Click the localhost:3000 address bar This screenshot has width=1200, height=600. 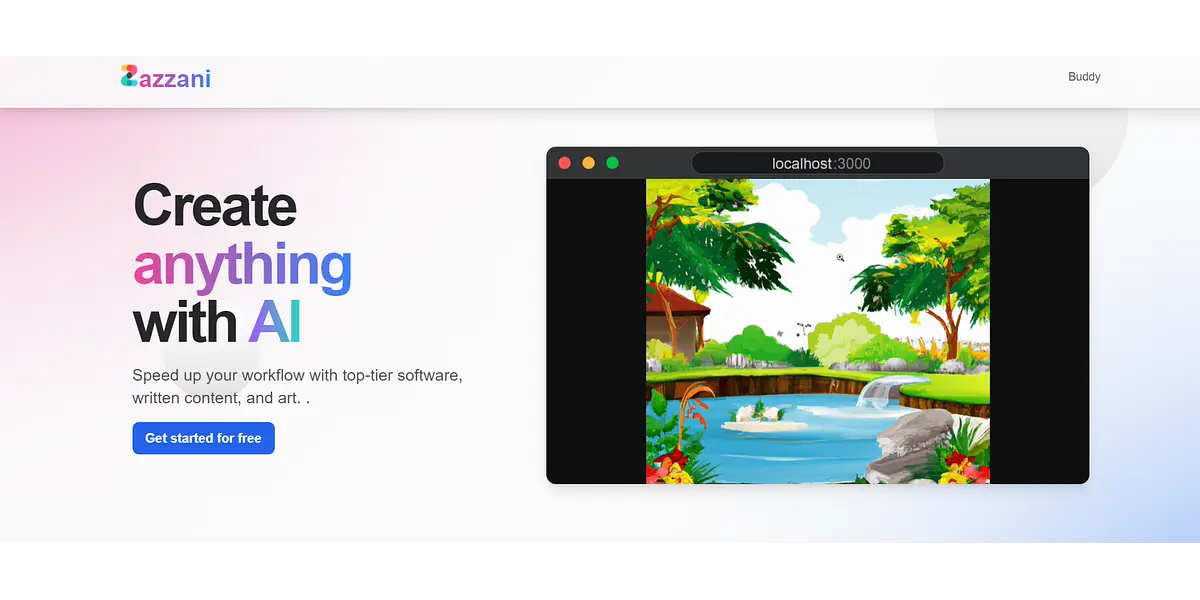pos(817,163)
